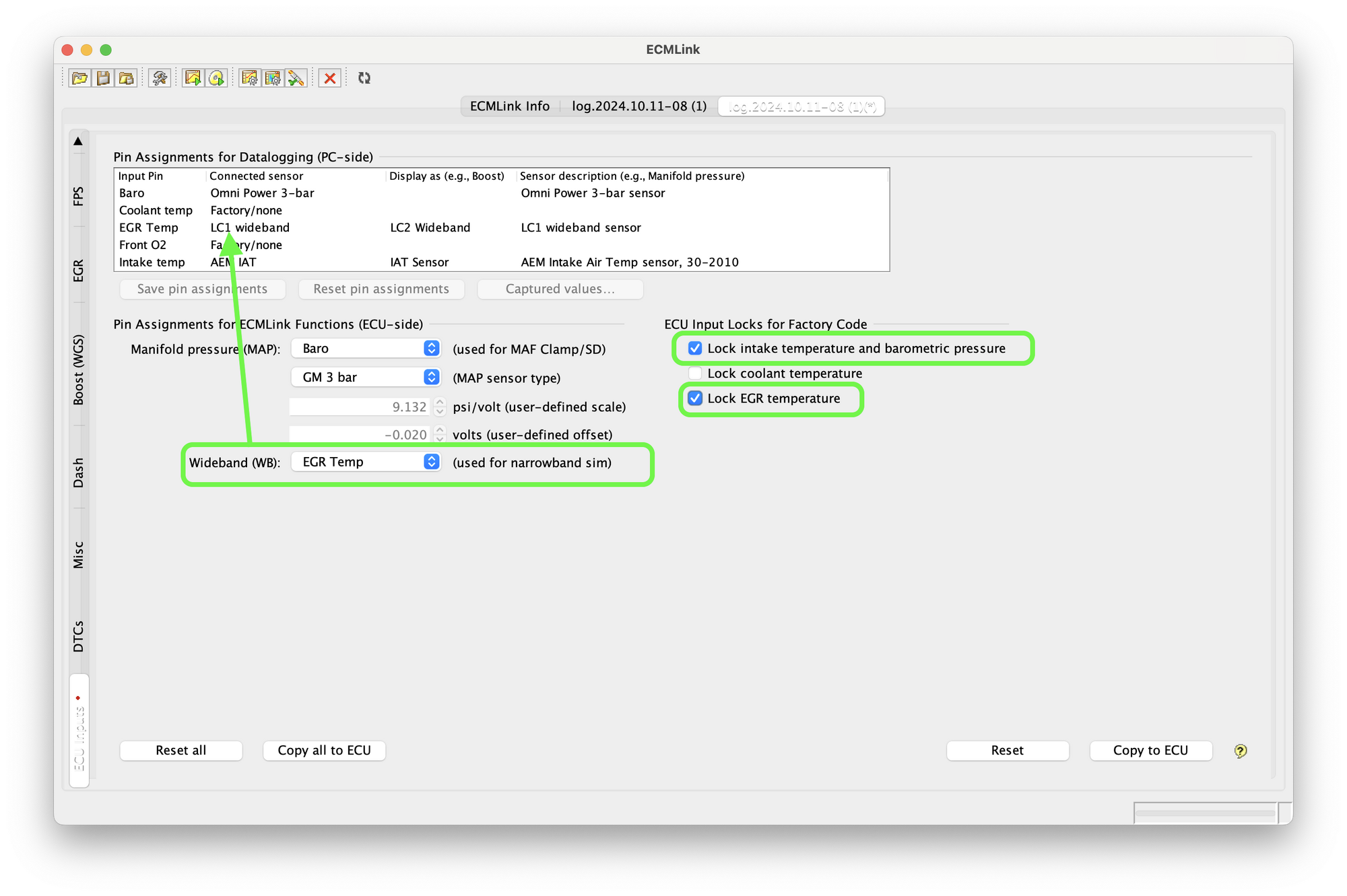
Task: Click the save-as folder with disk icon
Action: pos(126,78)
